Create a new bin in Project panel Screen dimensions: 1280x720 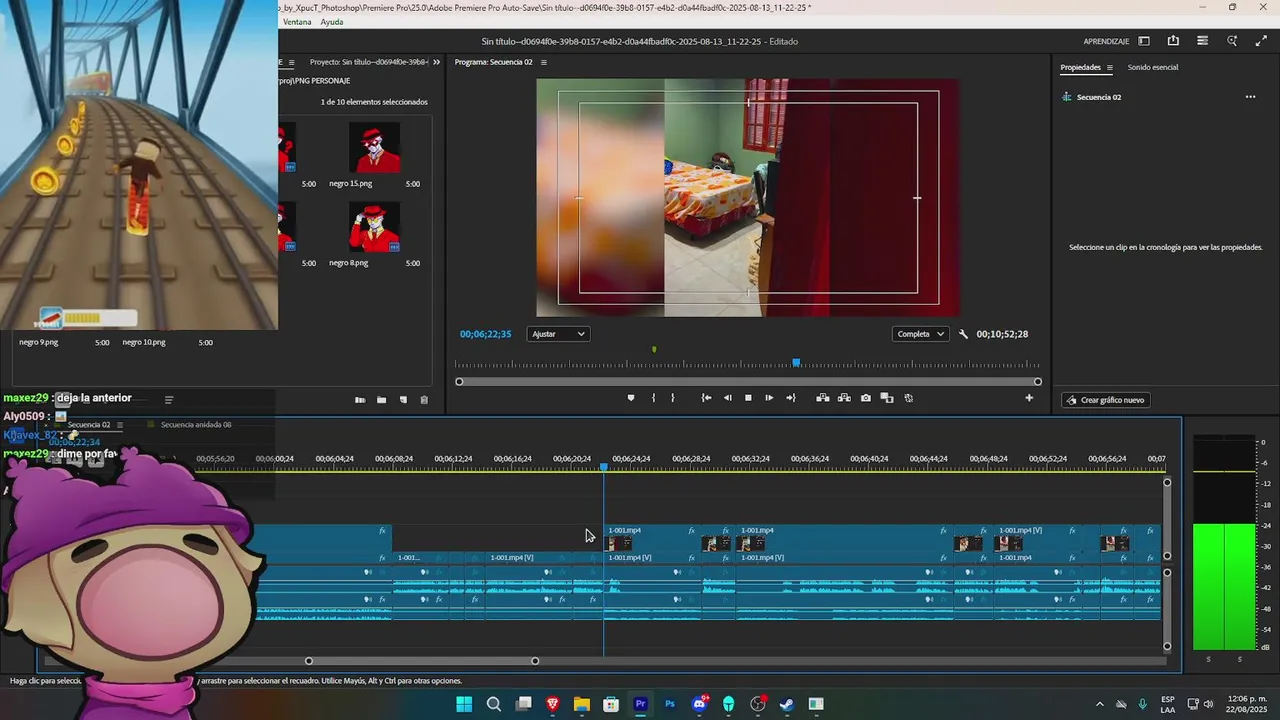381,400
